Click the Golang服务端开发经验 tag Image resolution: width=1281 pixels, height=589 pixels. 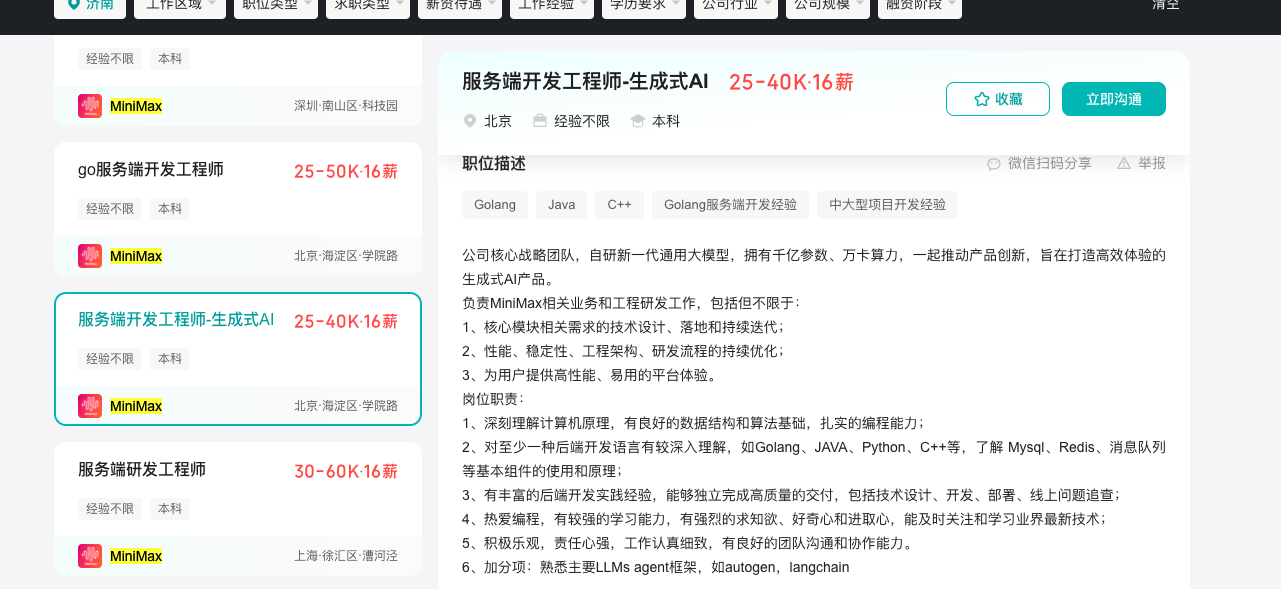pyautogui.click(x=730, y=205)
